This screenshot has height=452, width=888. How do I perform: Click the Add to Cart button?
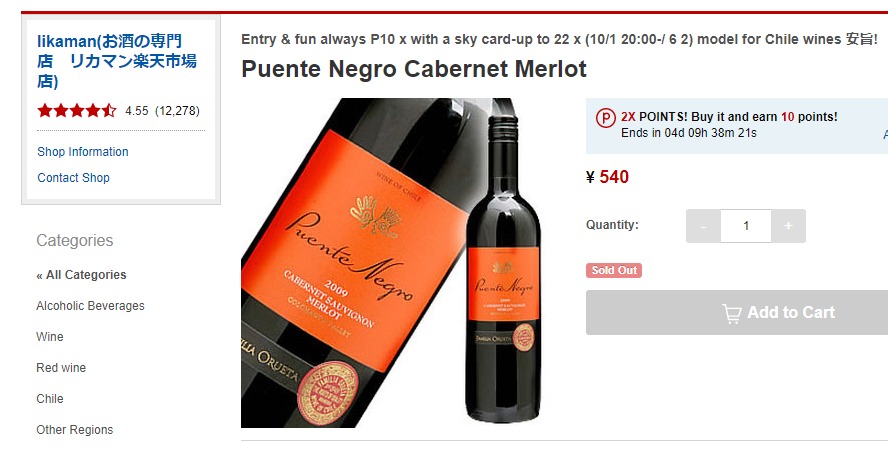[x=737, y=313]
